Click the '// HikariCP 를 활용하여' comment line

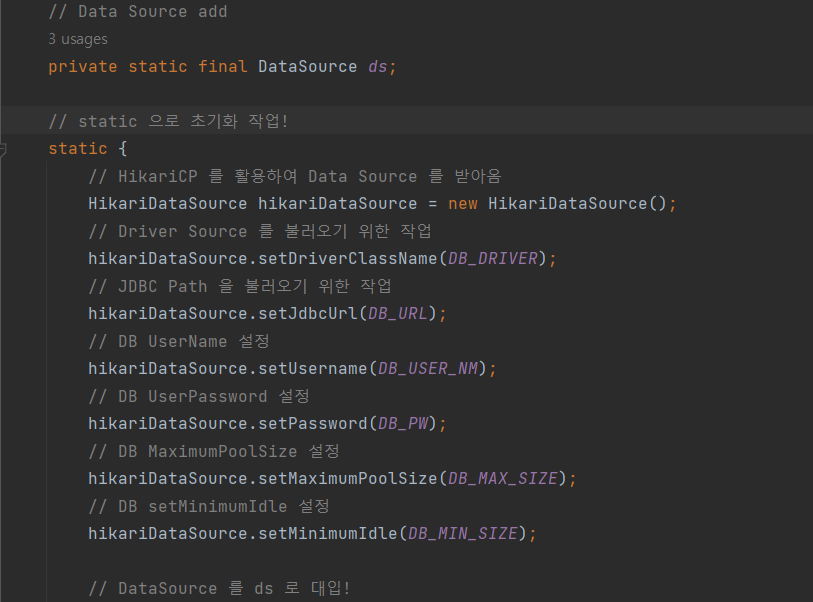click(x=295, y=176)
